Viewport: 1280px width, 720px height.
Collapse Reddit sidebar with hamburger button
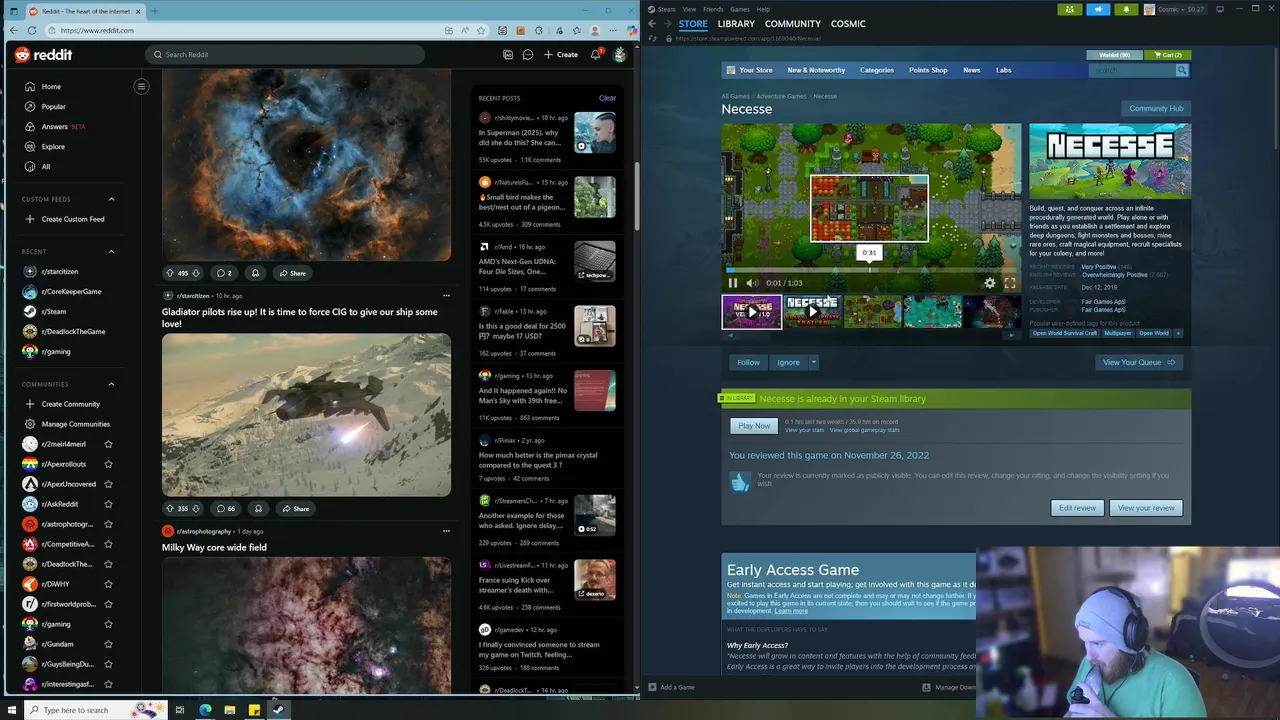click(x=141, y=86)
